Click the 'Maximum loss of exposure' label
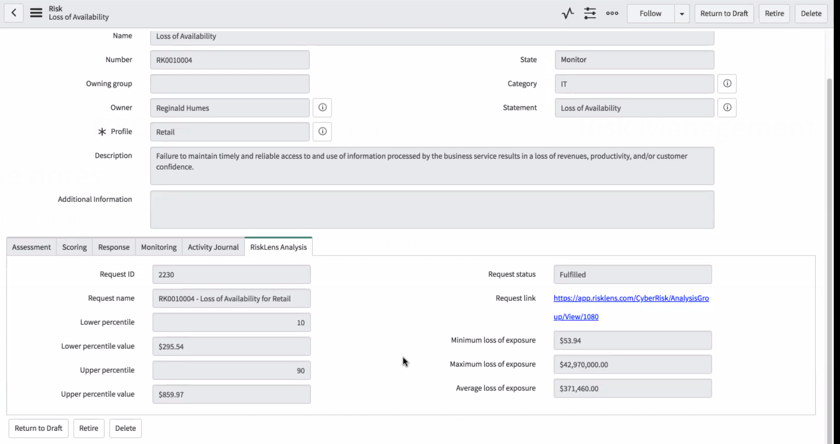 tap(492, 364)
